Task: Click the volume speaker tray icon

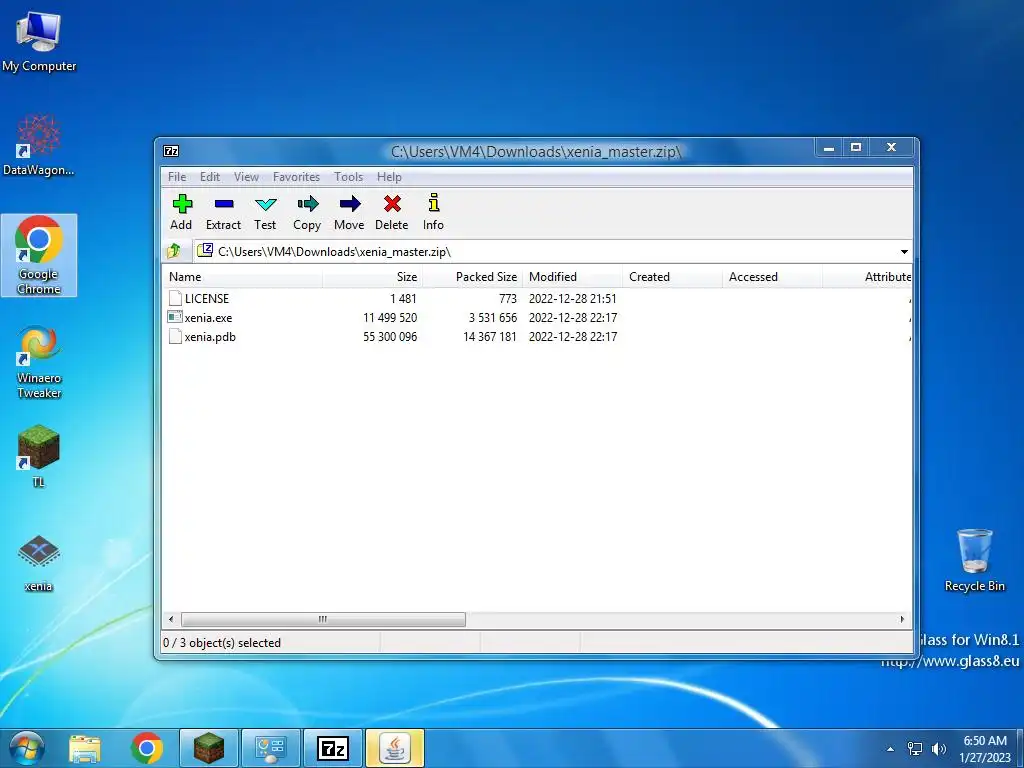Action: pos(939,749)
